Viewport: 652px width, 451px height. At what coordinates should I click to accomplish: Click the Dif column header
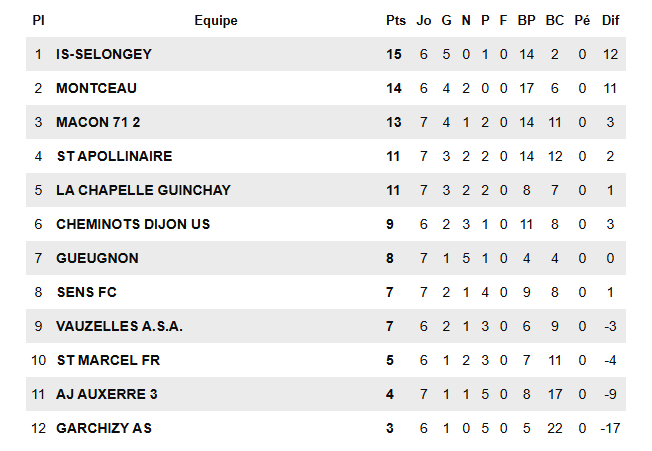[x=611, y=20]
